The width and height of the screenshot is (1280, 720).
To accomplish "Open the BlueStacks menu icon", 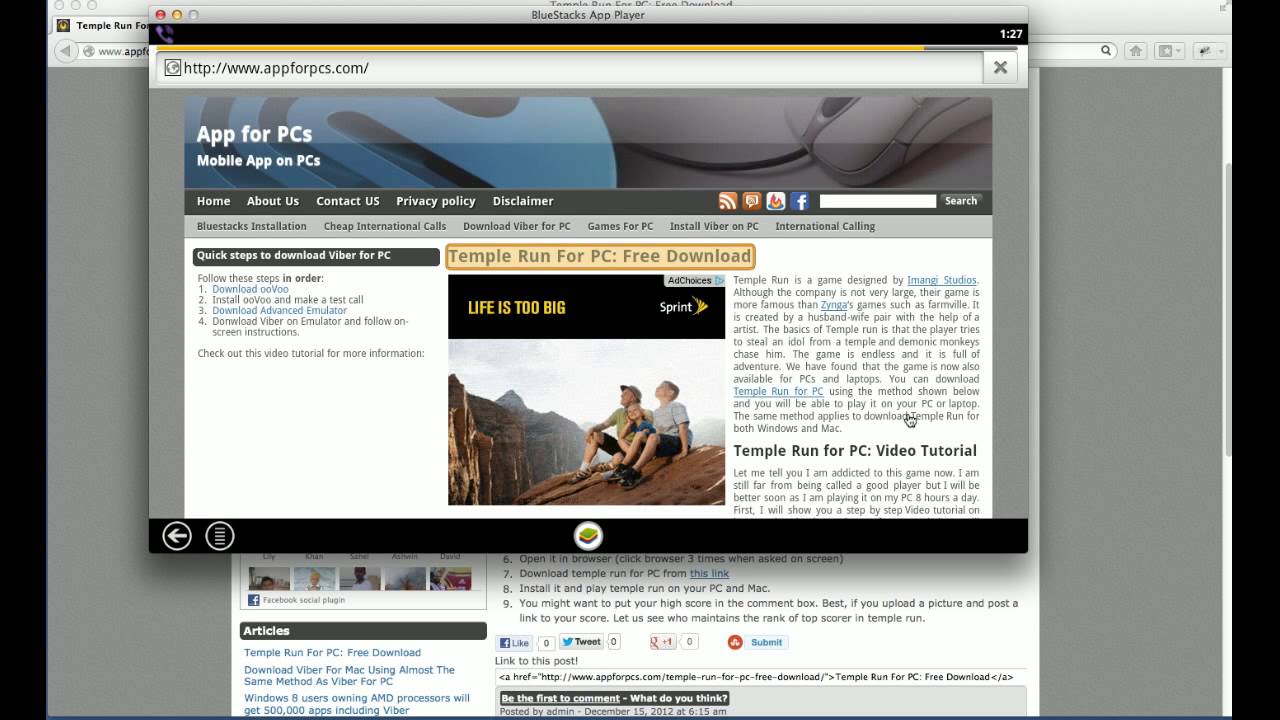I will pyautogui.click(x=220, y=536).
